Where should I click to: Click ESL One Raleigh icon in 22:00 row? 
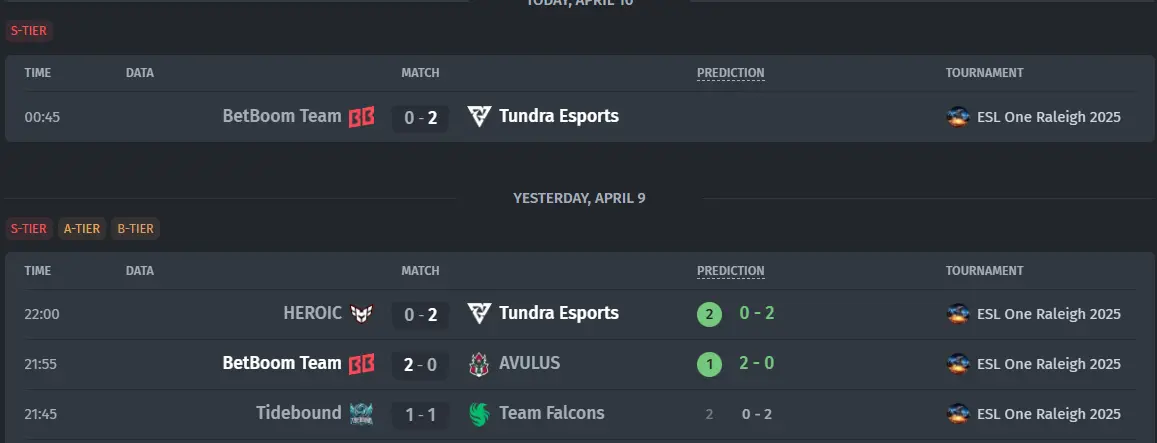click(x=958, y=314)
